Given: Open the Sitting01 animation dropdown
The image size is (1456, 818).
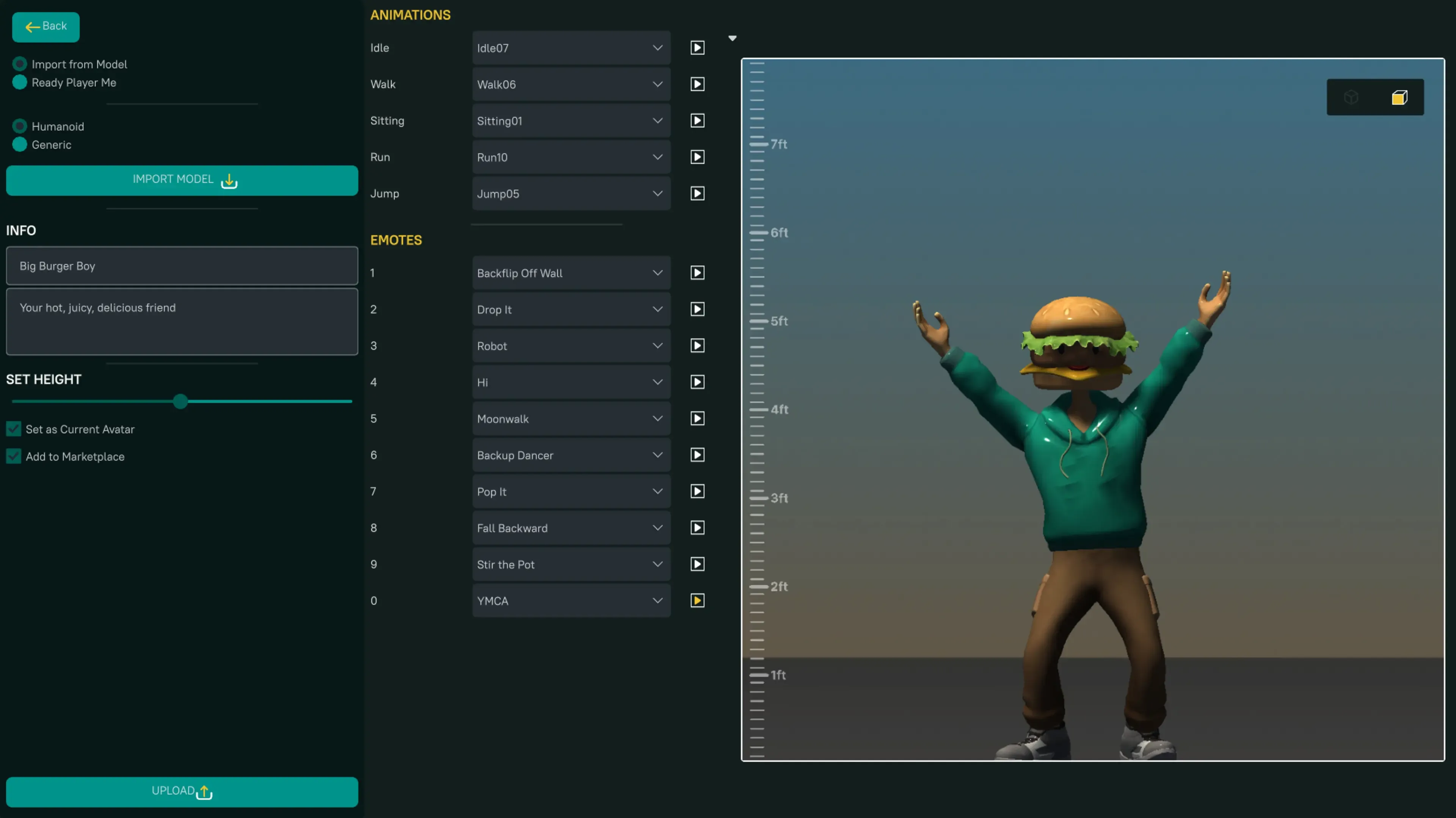Looking at the screenshot, I should click(571, 121).
